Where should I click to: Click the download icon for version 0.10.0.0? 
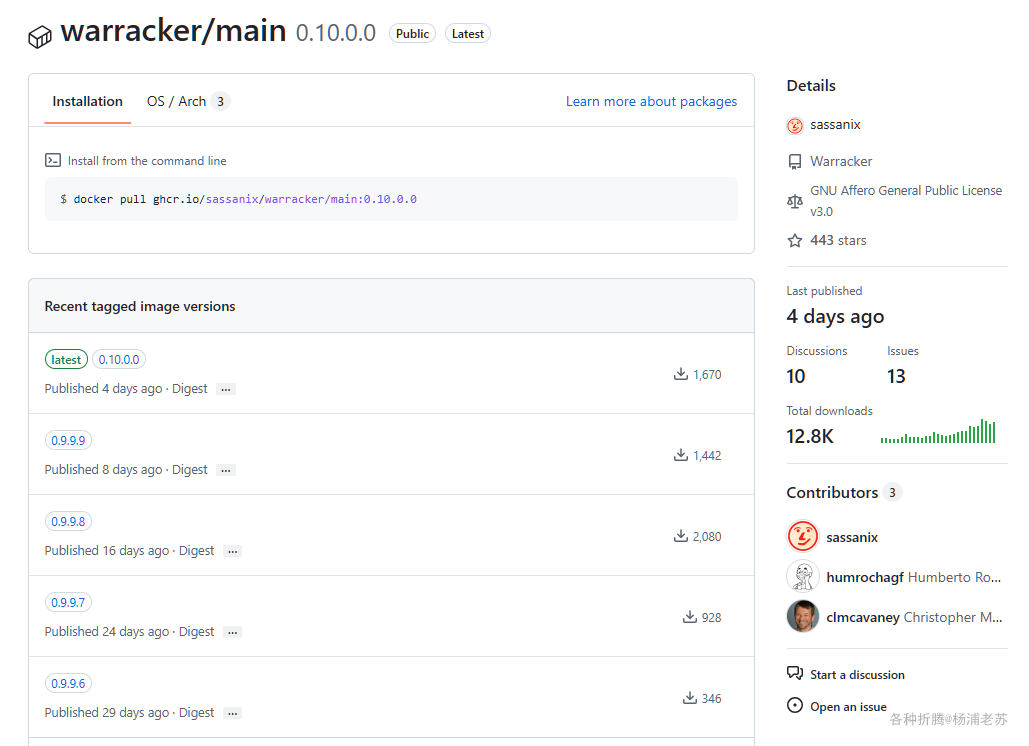[x=681, y=374]
